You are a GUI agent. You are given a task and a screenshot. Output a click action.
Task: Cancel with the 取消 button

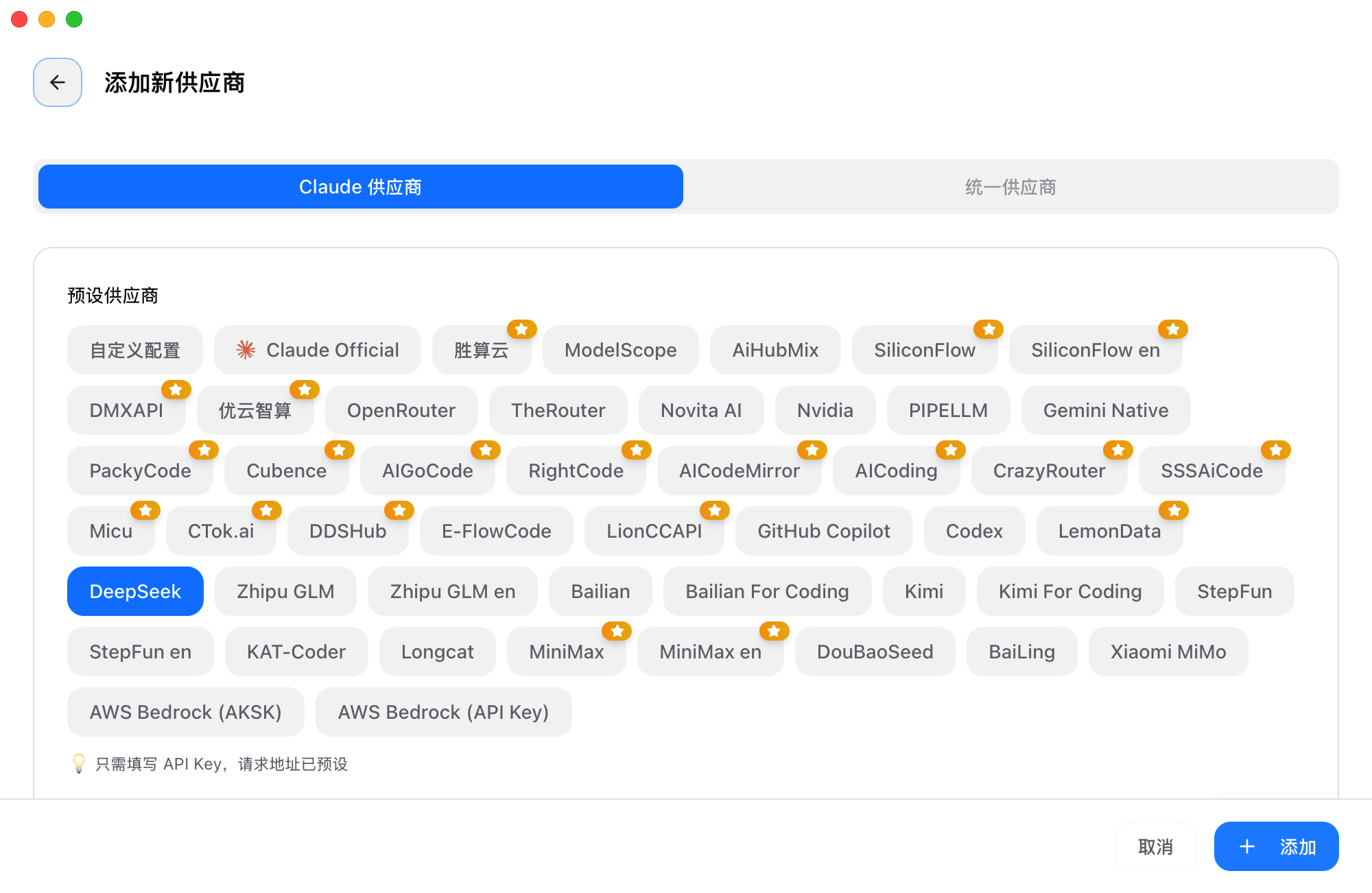tap(1156, 846)
